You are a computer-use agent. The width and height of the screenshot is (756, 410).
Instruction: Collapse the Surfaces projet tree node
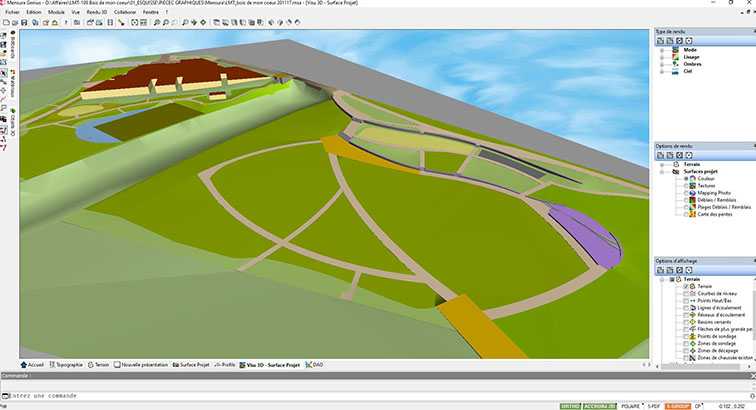click(662, 170)
